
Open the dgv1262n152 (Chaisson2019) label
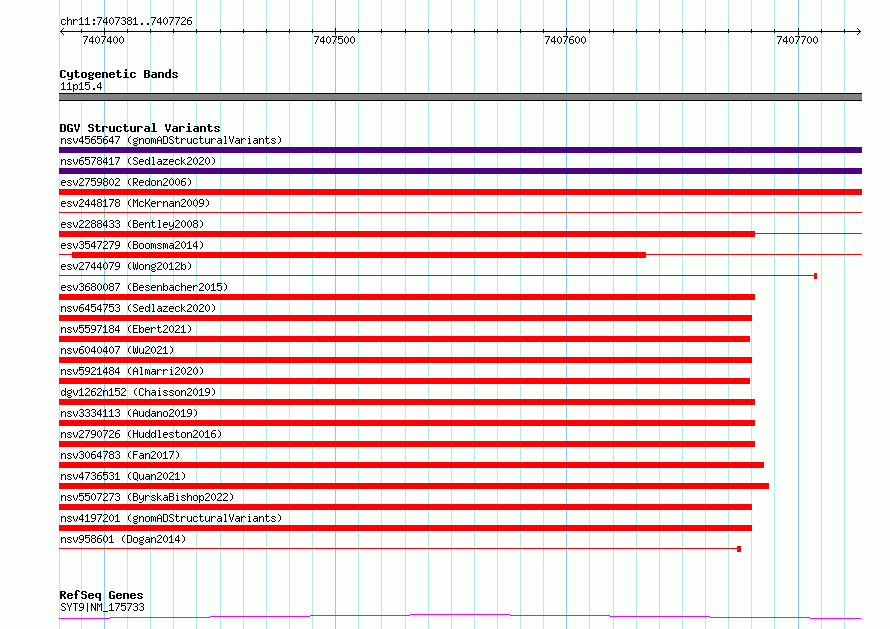[x=138, y=392]
